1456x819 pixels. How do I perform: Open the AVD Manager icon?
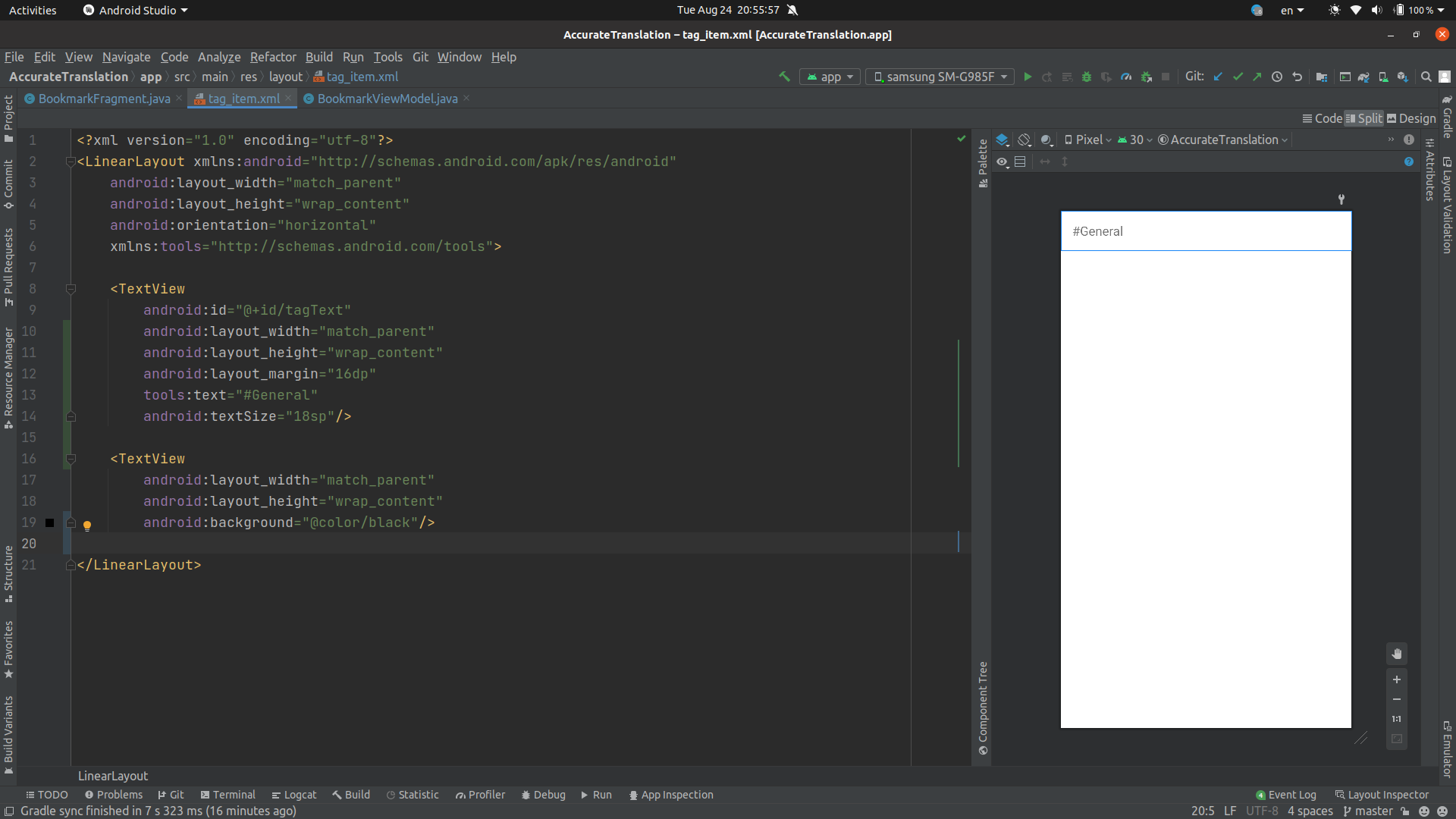(x=1383, y=77)
